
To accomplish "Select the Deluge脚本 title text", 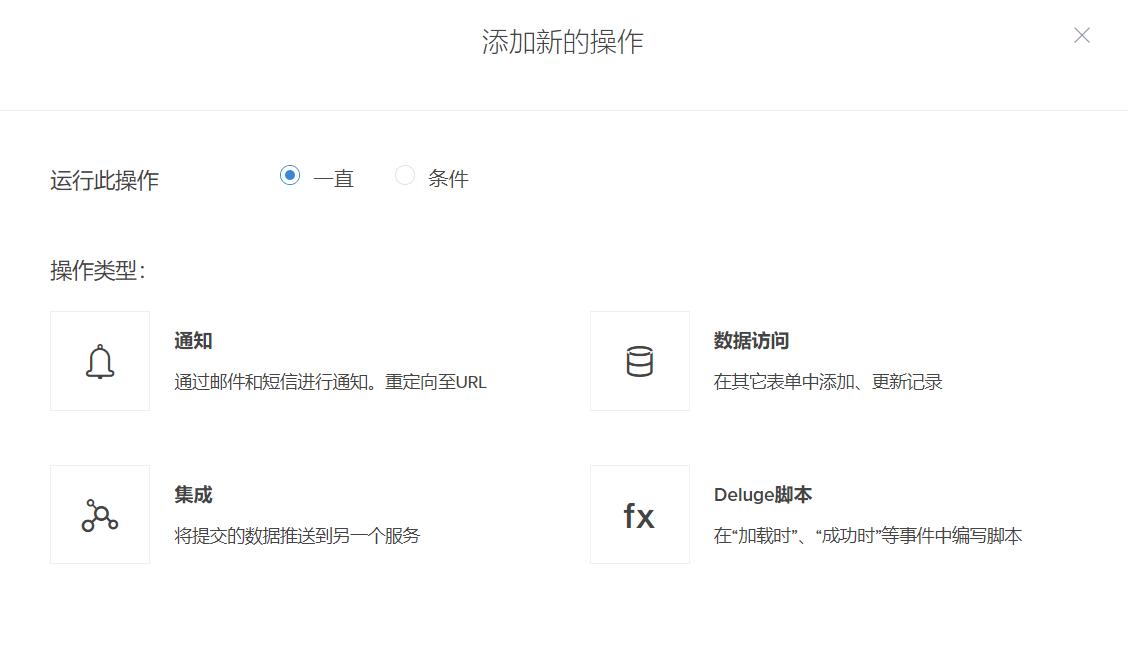I will click(x=762, y=495).
